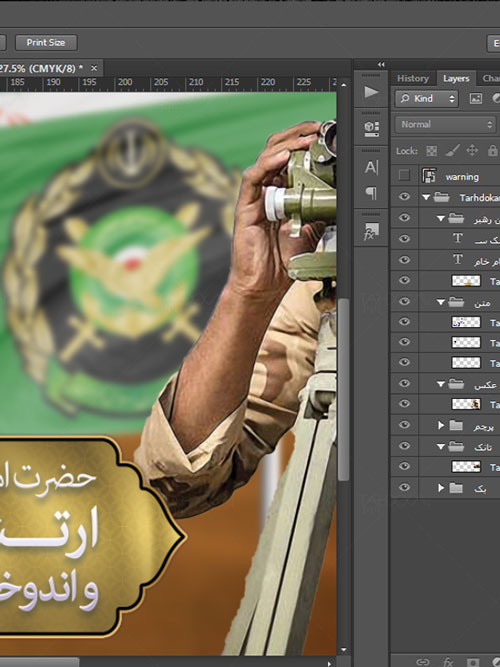Click the horizontal scroll right arrow
The image size is (500, 667).
point(329,663)
